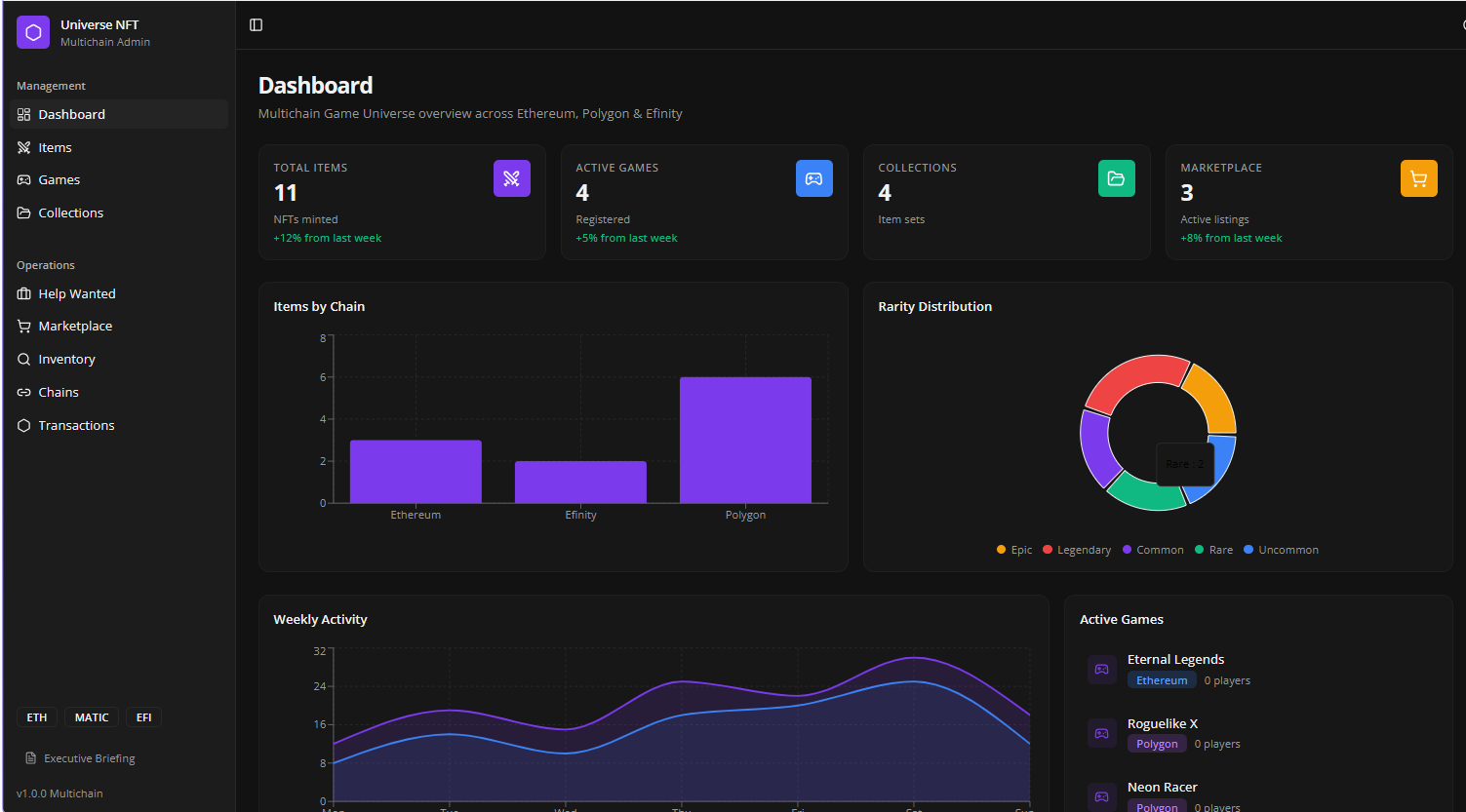Click the Eternal Legends gamepad icon
1466x812 pixels.
click(1101, 670)
